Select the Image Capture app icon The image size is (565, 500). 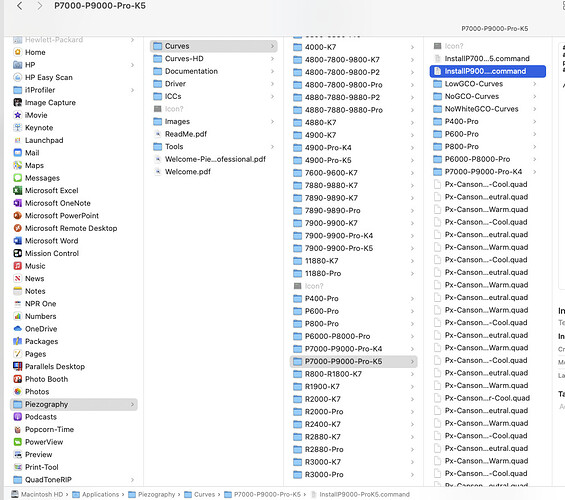coord(17,103)
